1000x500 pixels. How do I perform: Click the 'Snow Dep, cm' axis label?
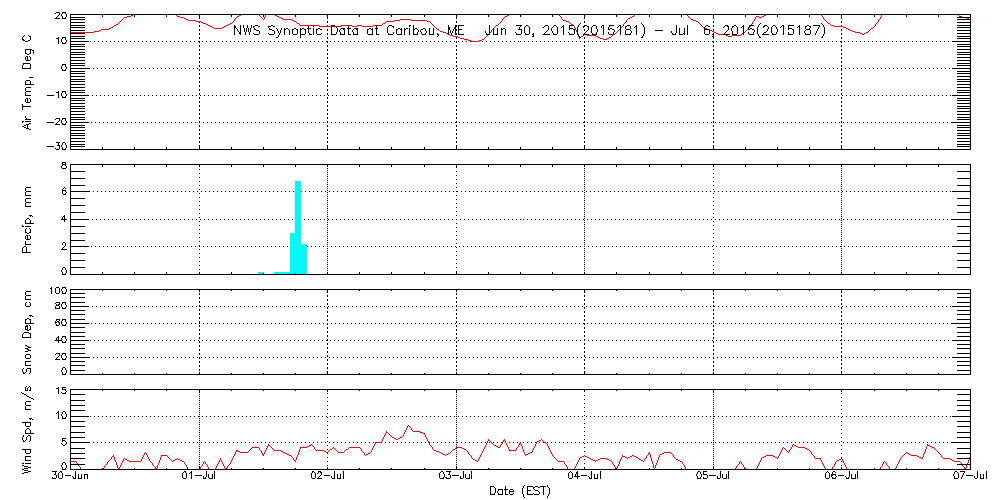(x=28, y=332)
